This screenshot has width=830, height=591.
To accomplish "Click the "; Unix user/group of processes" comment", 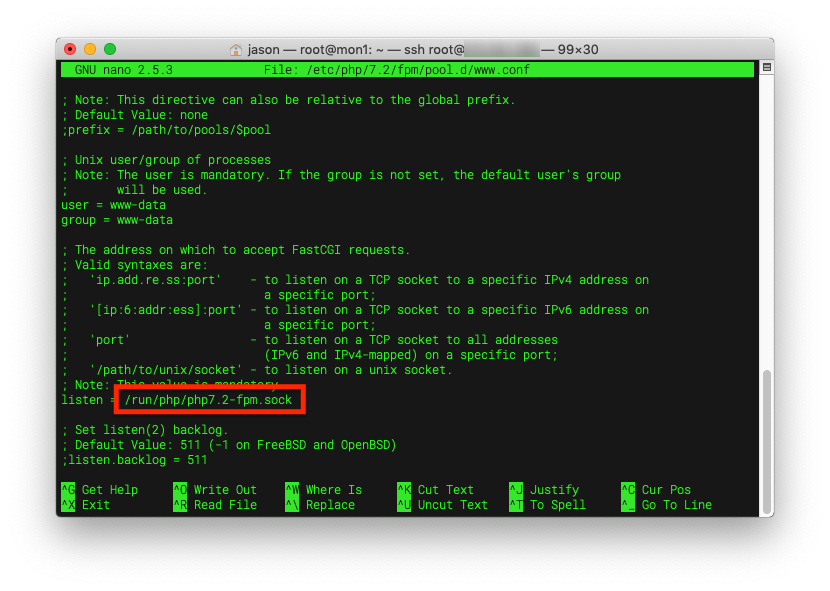I will click(166, 160).
